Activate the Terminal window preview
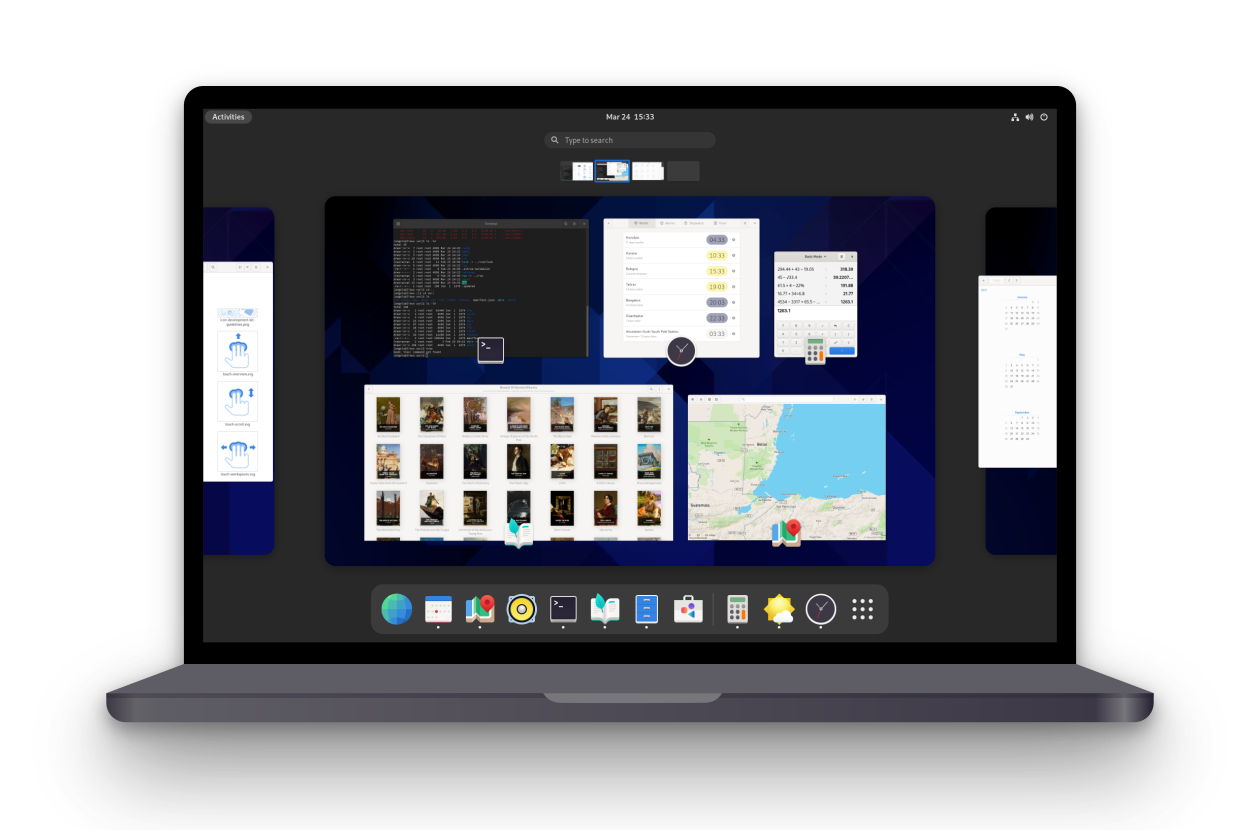Image resolution: width=1260 pixels, height=840 pixels. tap(491, 288)
